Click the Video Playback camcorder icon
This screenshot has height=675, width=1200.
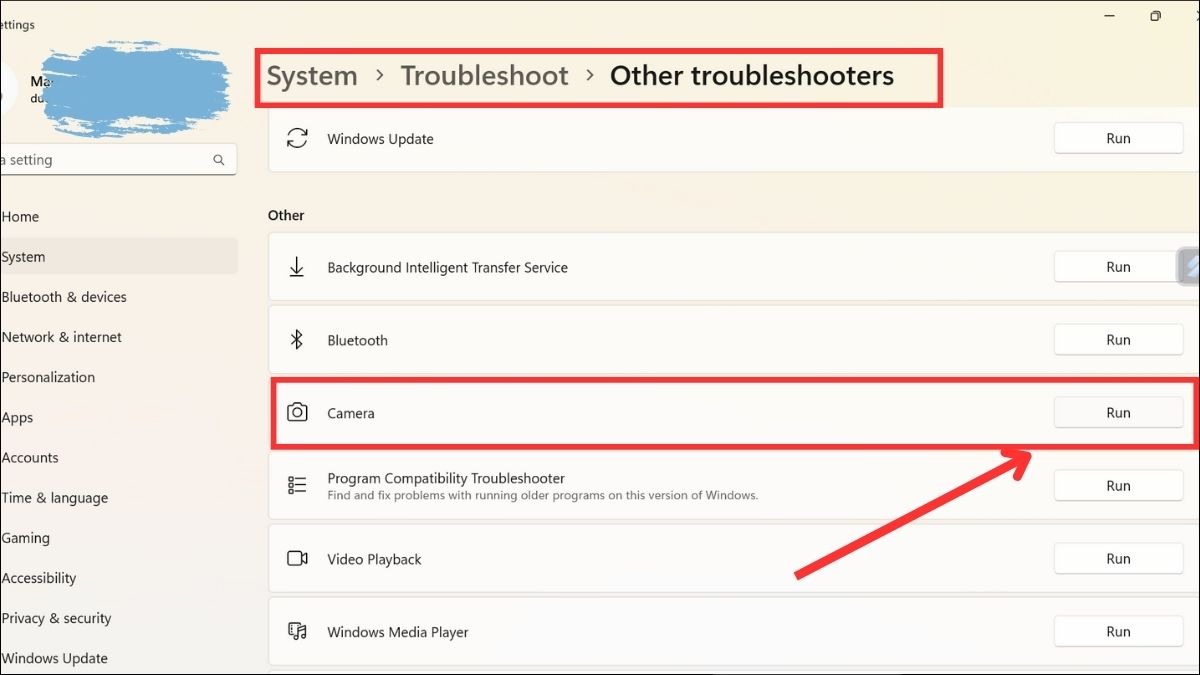tap(297, 559)
